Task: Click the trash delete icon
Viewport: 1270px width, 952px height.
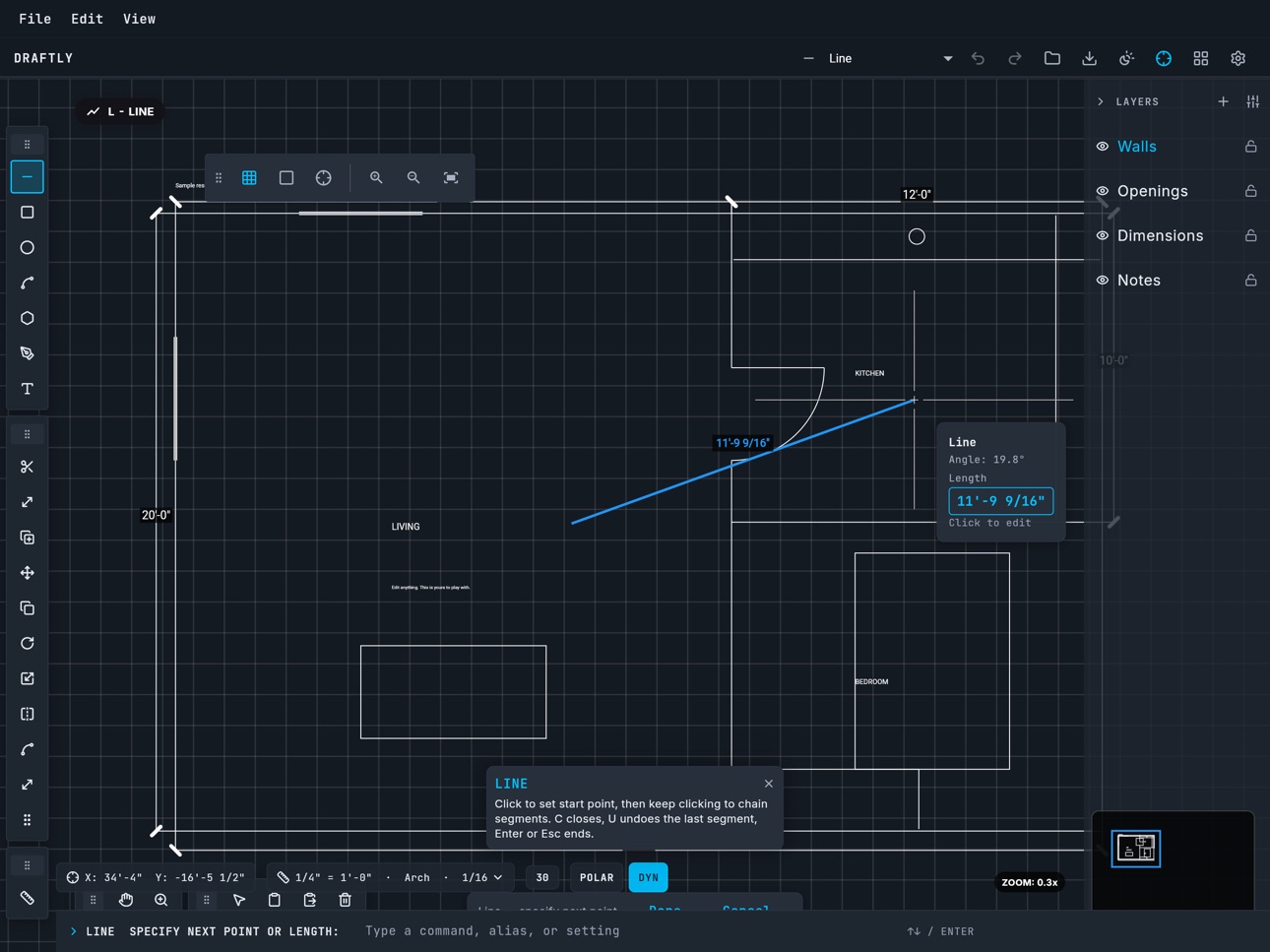Action: click(x=346, y=900)
